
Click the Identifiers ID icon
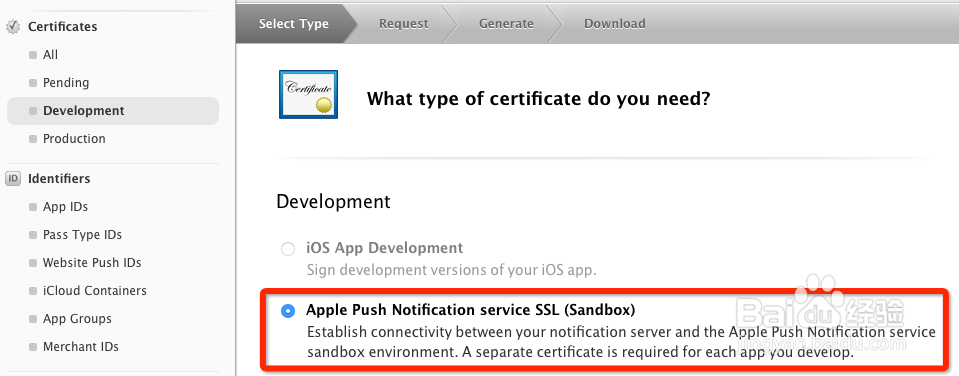pos(13,179)
